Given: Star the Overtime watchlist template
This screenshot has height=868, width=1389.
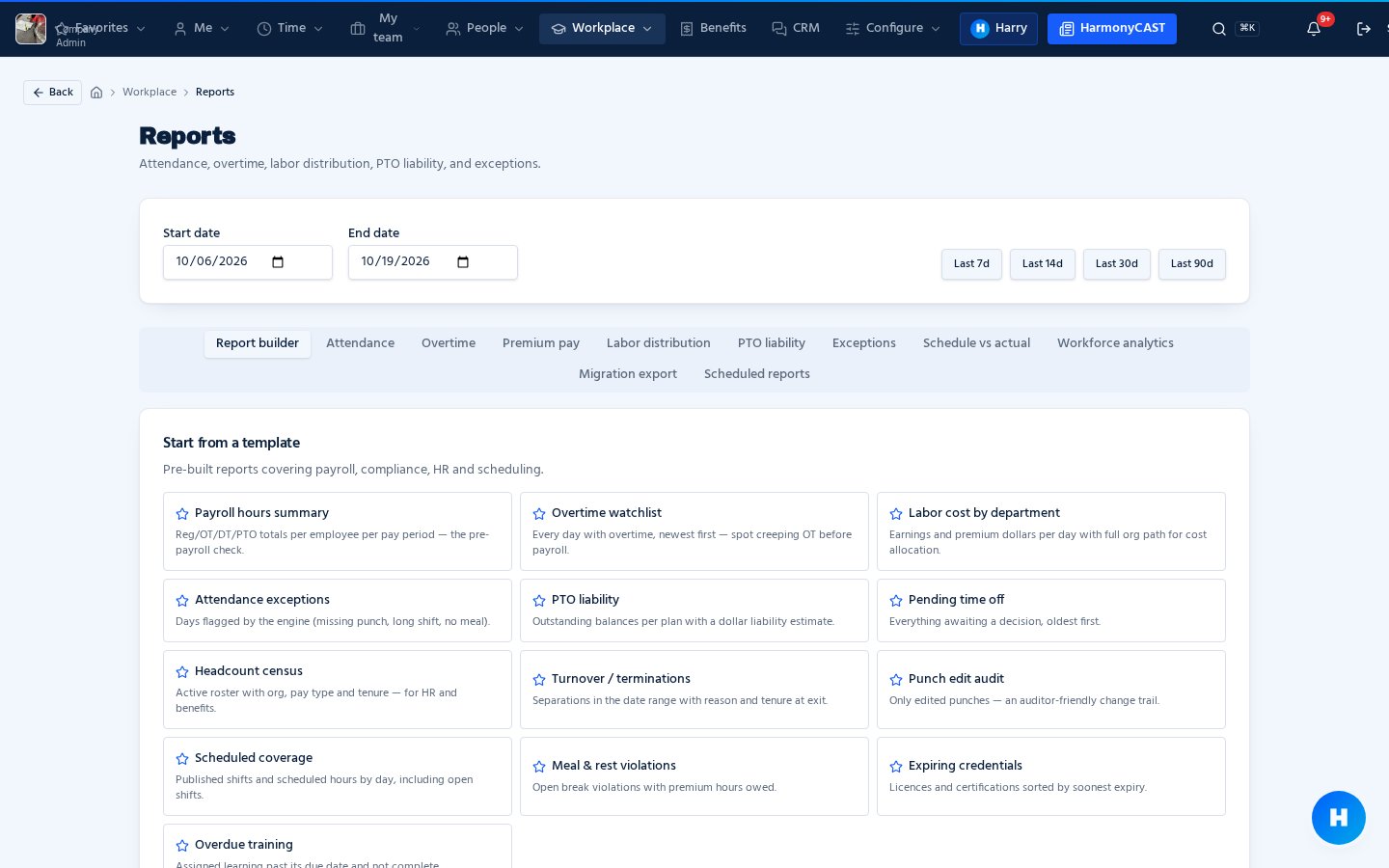Looking at the screenshot, I should click(539, 514).
